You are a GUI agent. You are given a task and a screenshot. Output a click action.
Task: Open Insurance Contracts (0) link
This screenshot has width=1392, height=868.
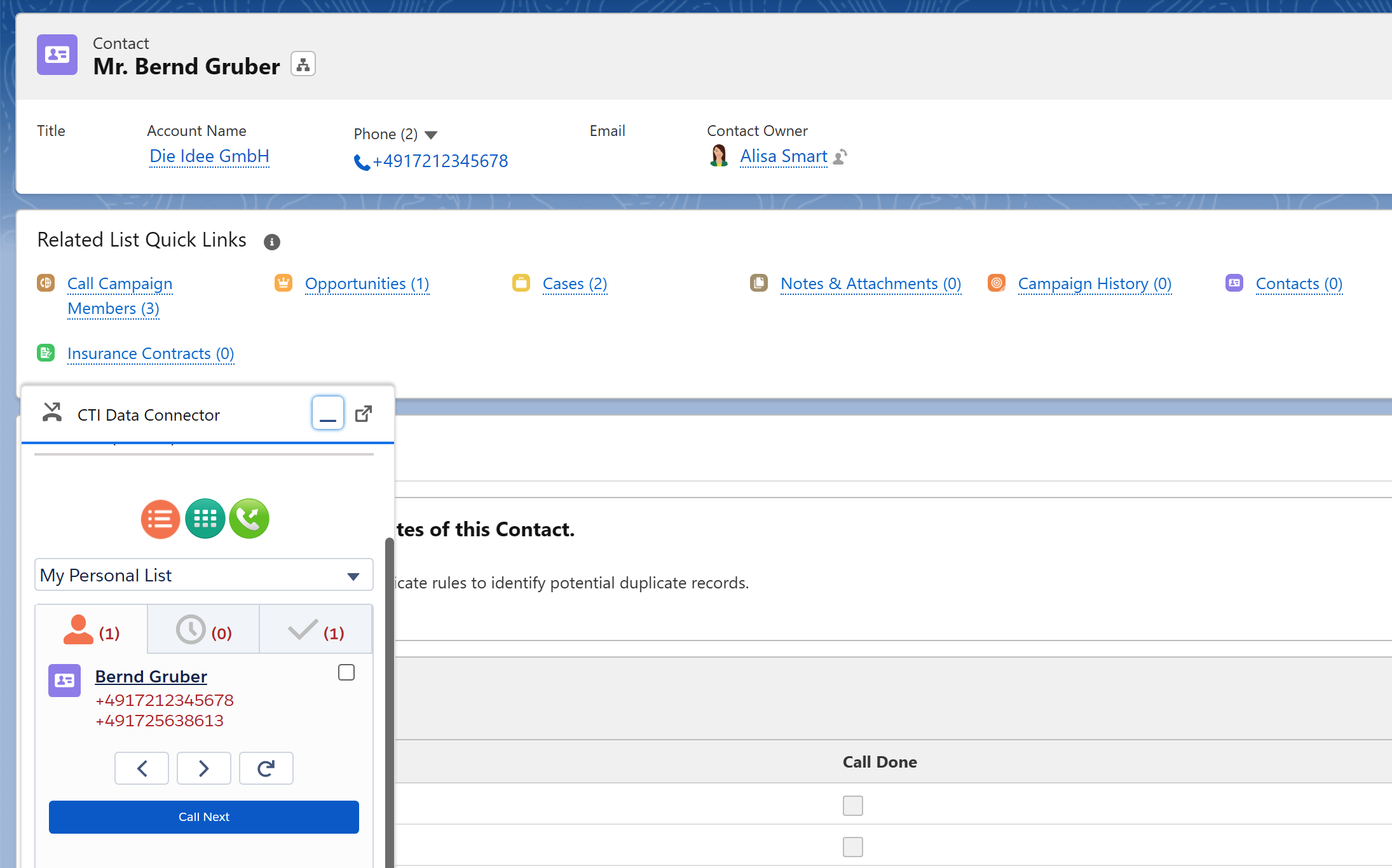click(x=151, y=353)
